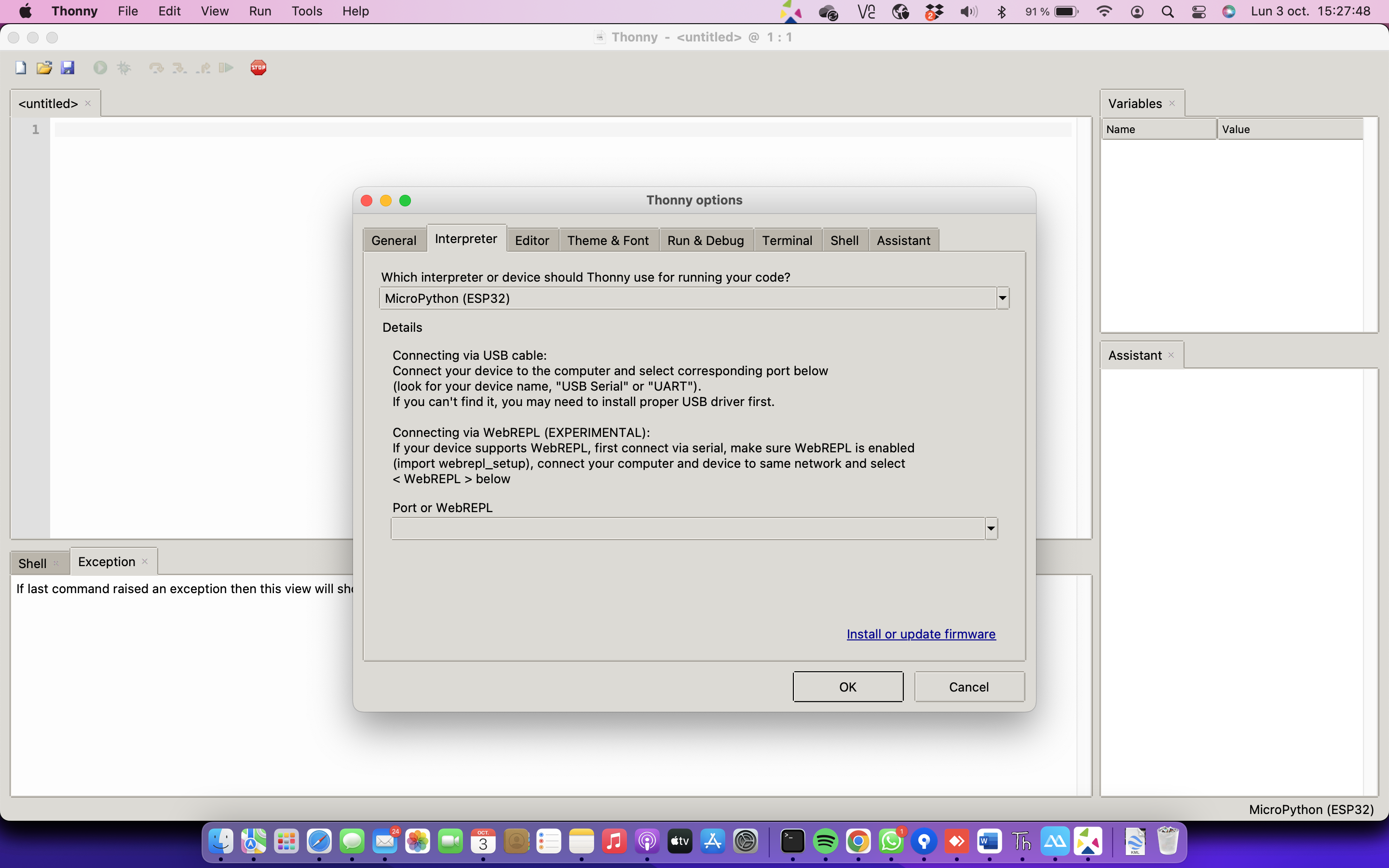The width and height of the screenshot is (1389, 868).
Task: Open Control Center in menu bar
Action: [1198, 12]
